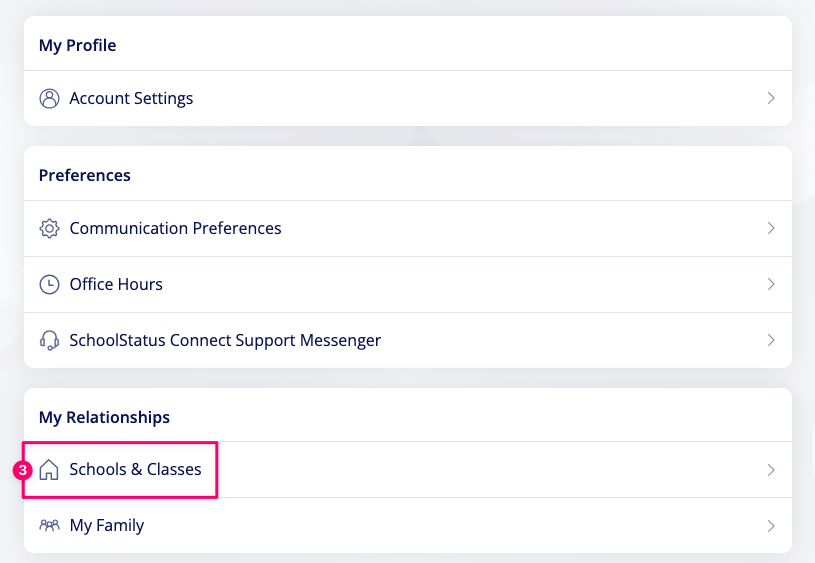Expand Communication Preferences with its chevron

pyautogui.click(x=771, y=228)
